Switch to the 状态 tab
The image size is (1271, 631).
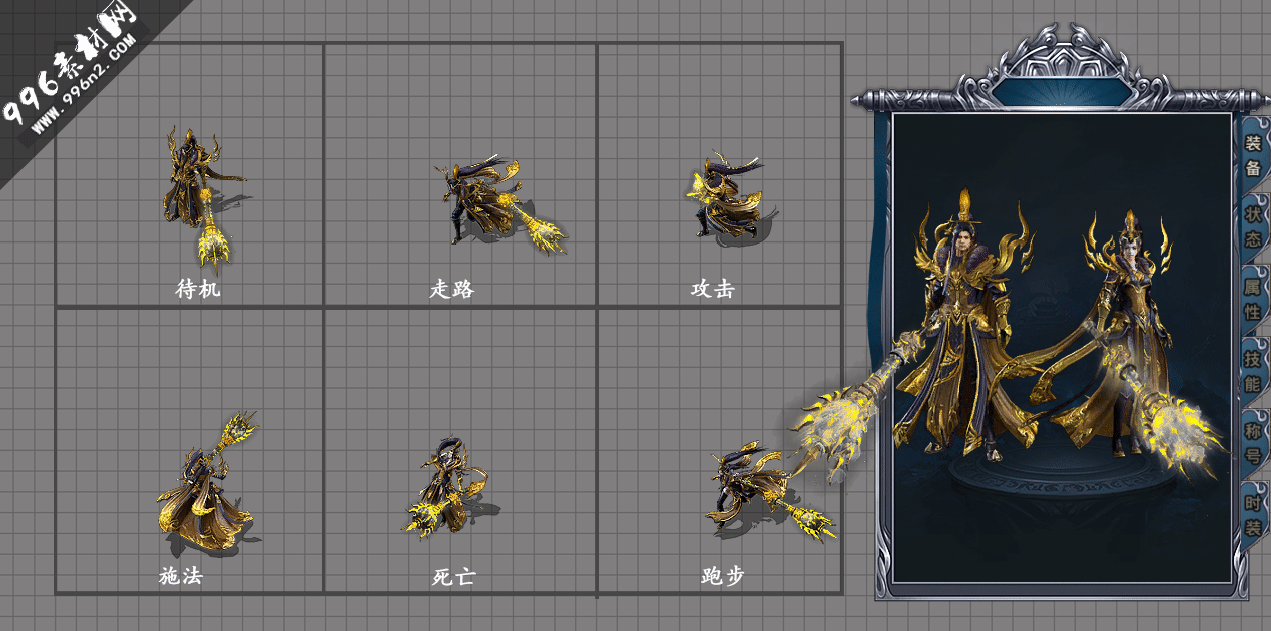click(1253, 227)
